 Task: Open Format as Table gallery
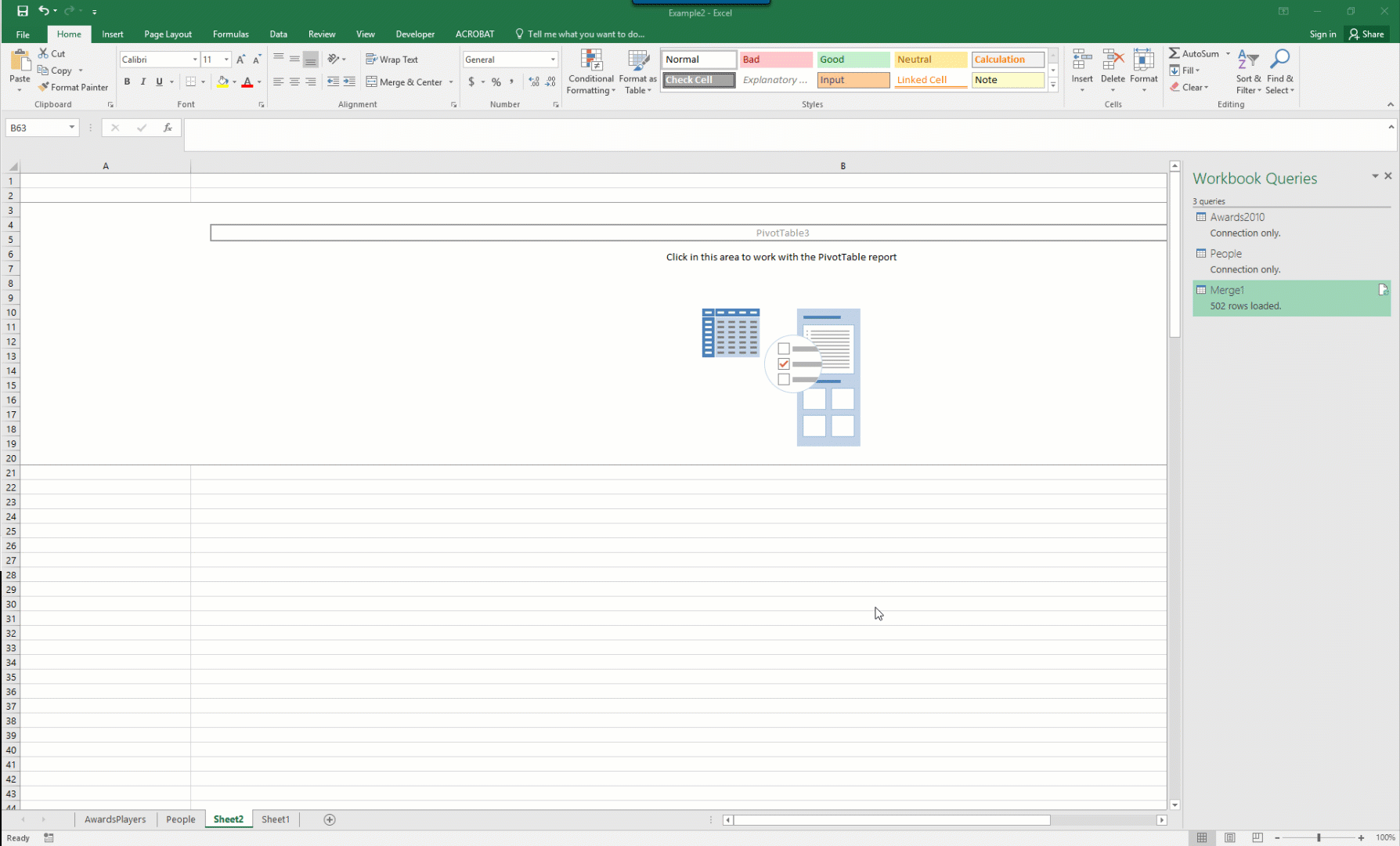[638, 71]
